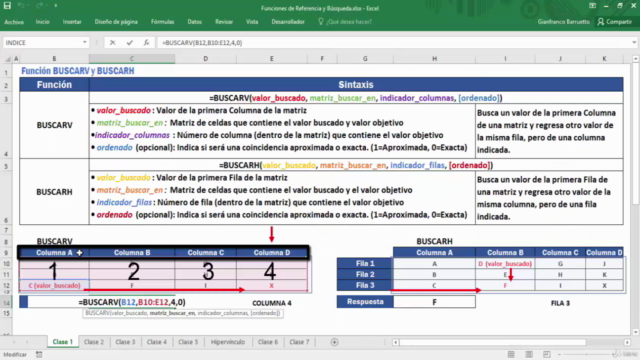Switch to Page Layout view icon
The image size is (640, 360).
point(529,354)
